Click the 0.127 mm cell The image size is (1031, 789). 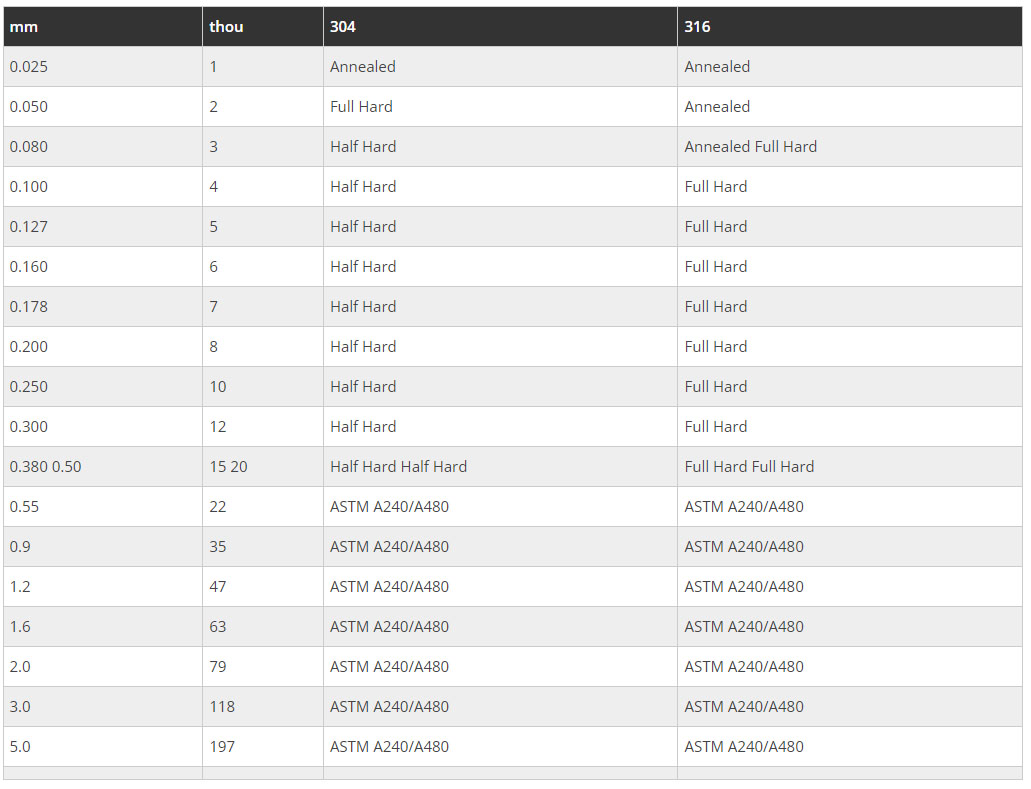point(29,227)
